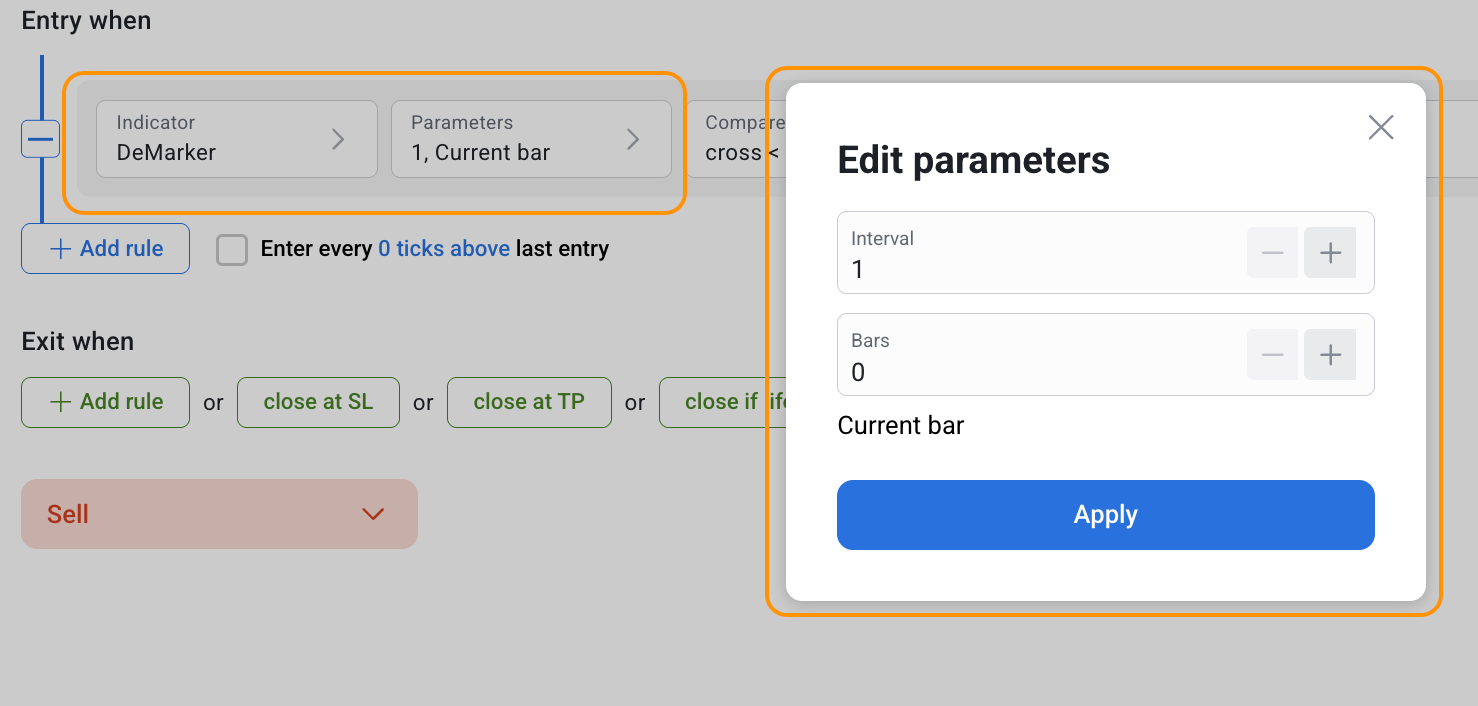Add rule under Entry when
Image resolution: width=1478 pixels, height=706 pixels.
point(105,249)
